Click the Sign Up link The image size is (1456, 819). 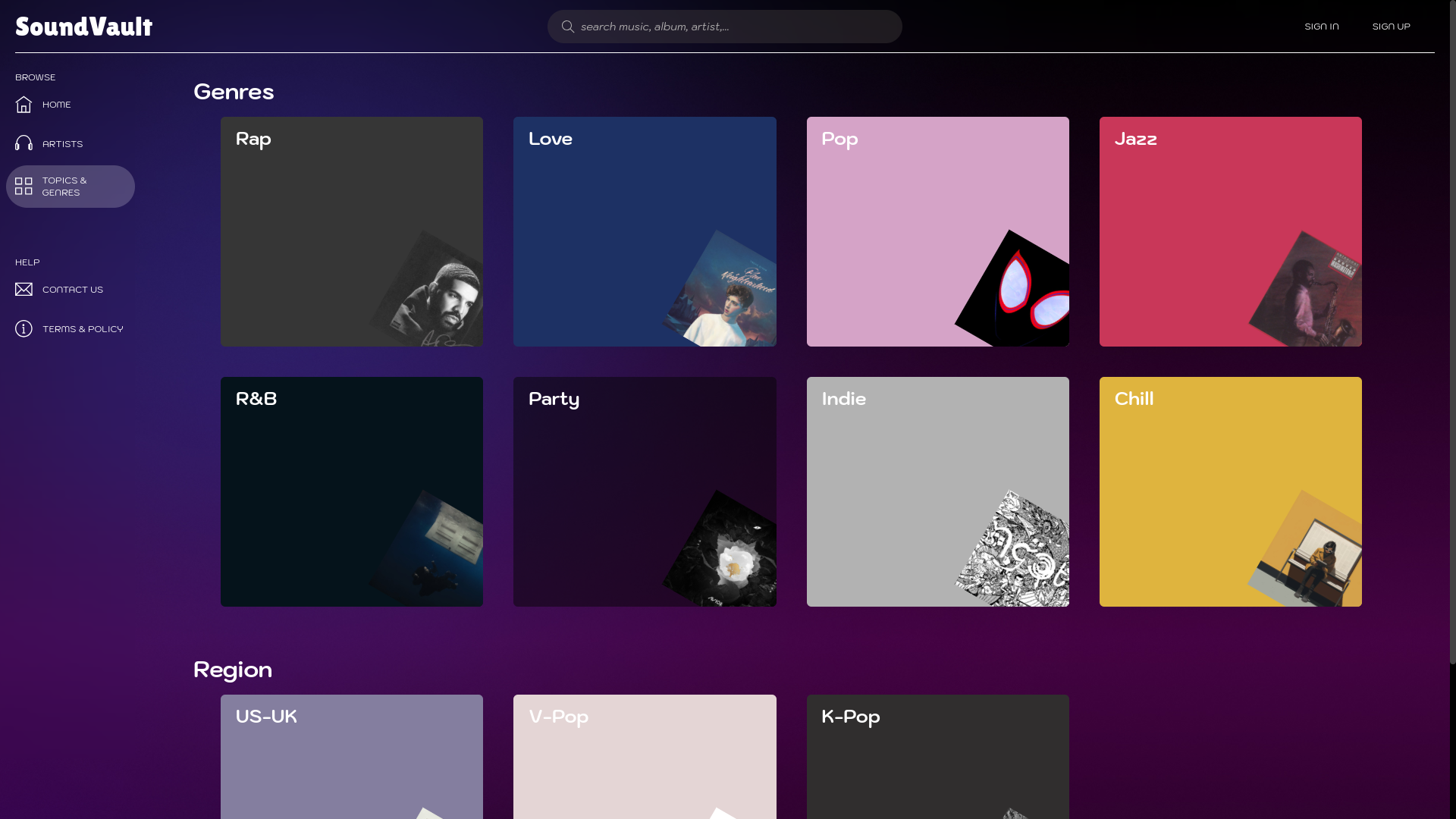1391,27
